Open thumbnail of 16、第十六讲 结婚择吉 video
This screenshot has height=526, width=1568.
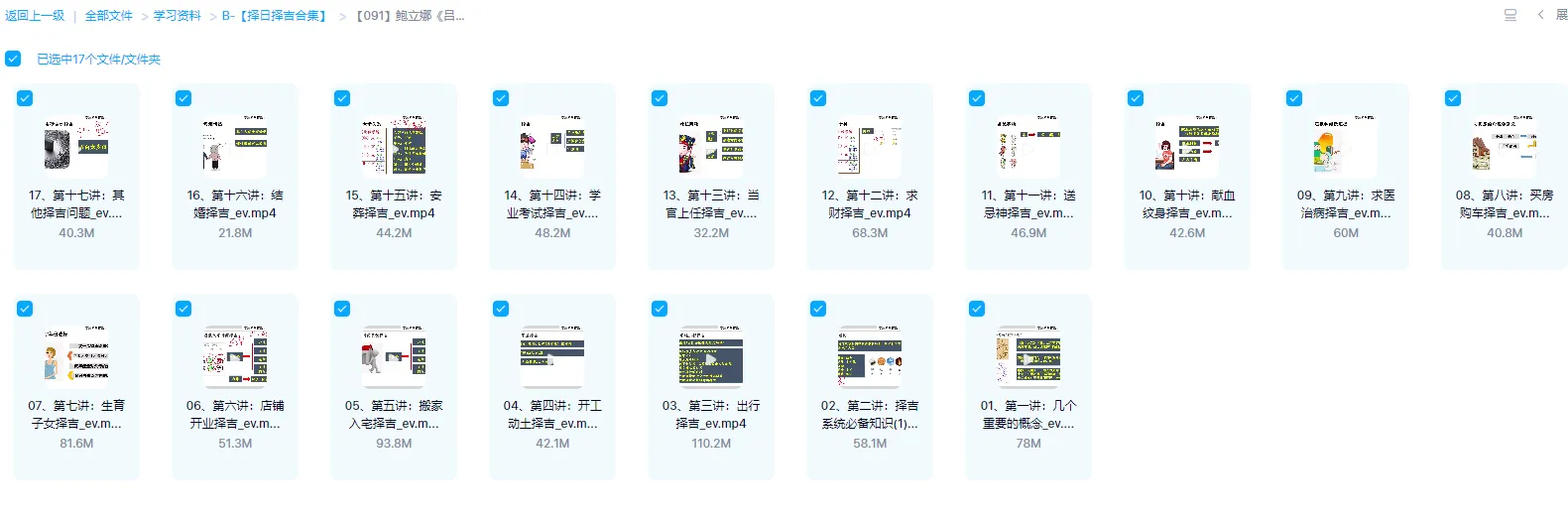(x=235, y=146)
